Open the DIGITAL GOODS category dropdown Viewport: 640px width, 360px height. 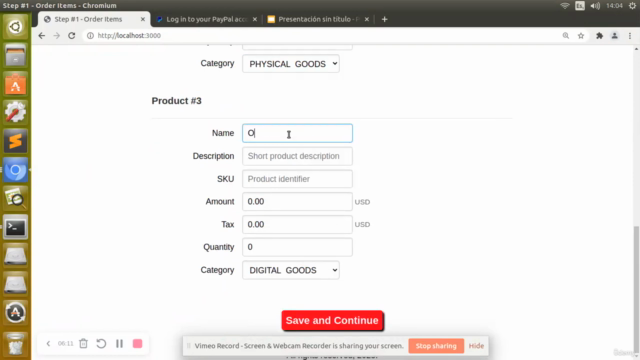click(x=291, y=270)
